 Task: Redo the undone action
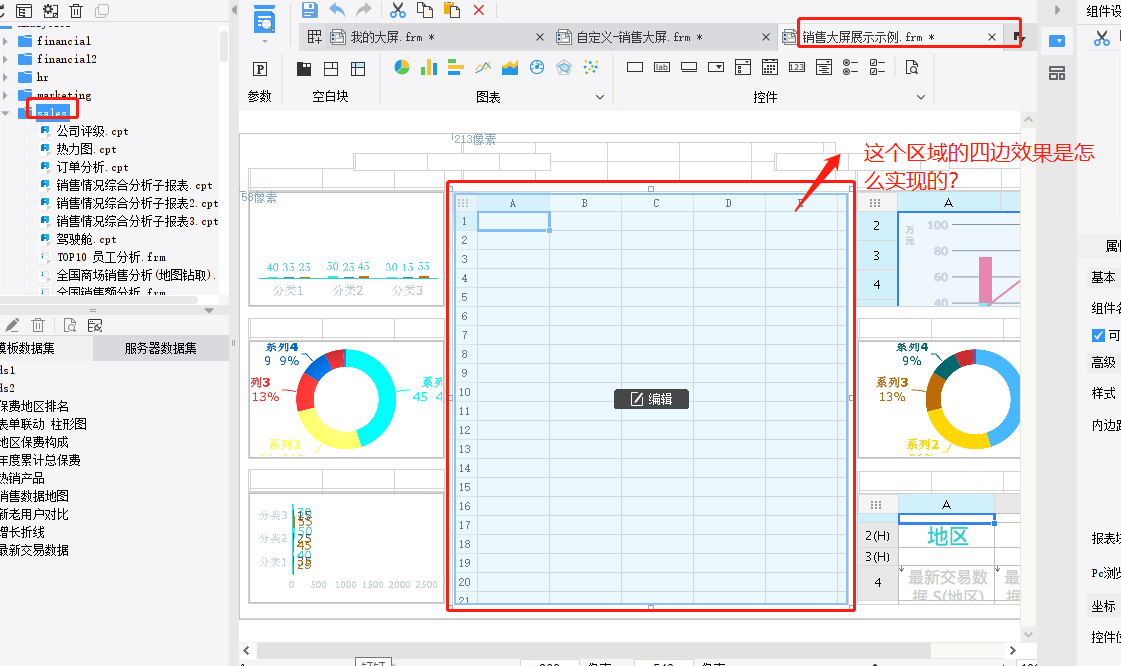pyautogui.click(x=364, y=10)
